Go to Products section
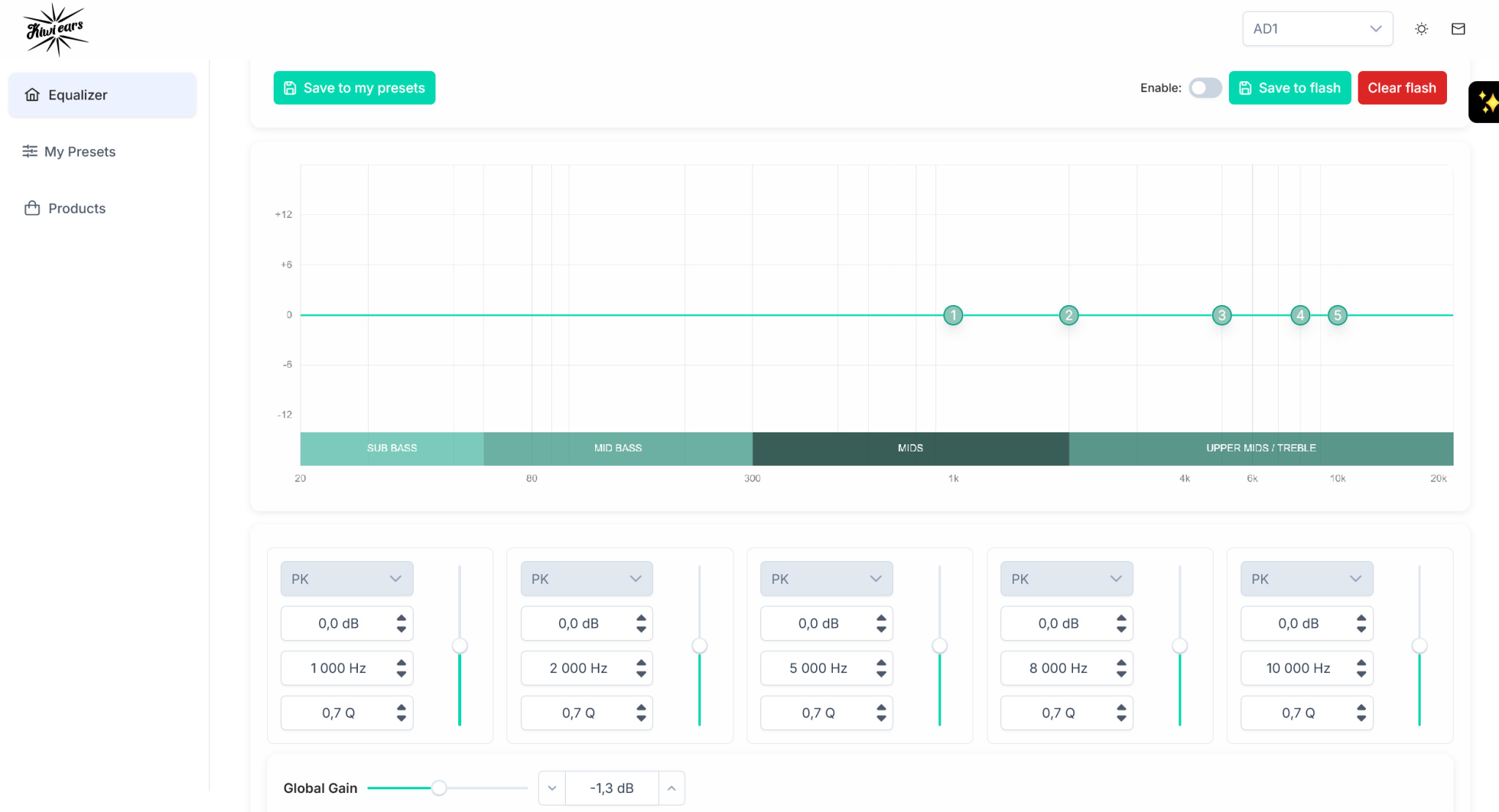This screenshot has width=1499, height=812. 77,208
